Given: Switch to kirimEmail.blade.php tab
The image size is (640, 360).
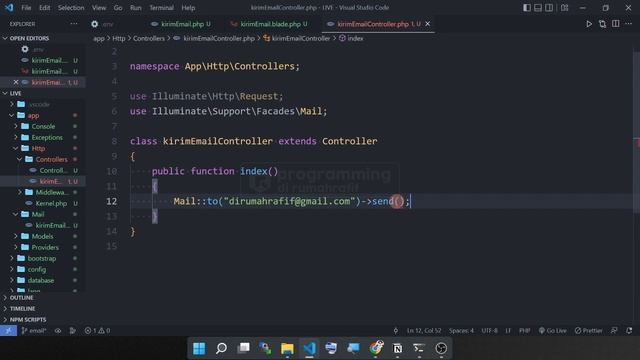Looking at the screenshot, I should [x=269, y=24].
